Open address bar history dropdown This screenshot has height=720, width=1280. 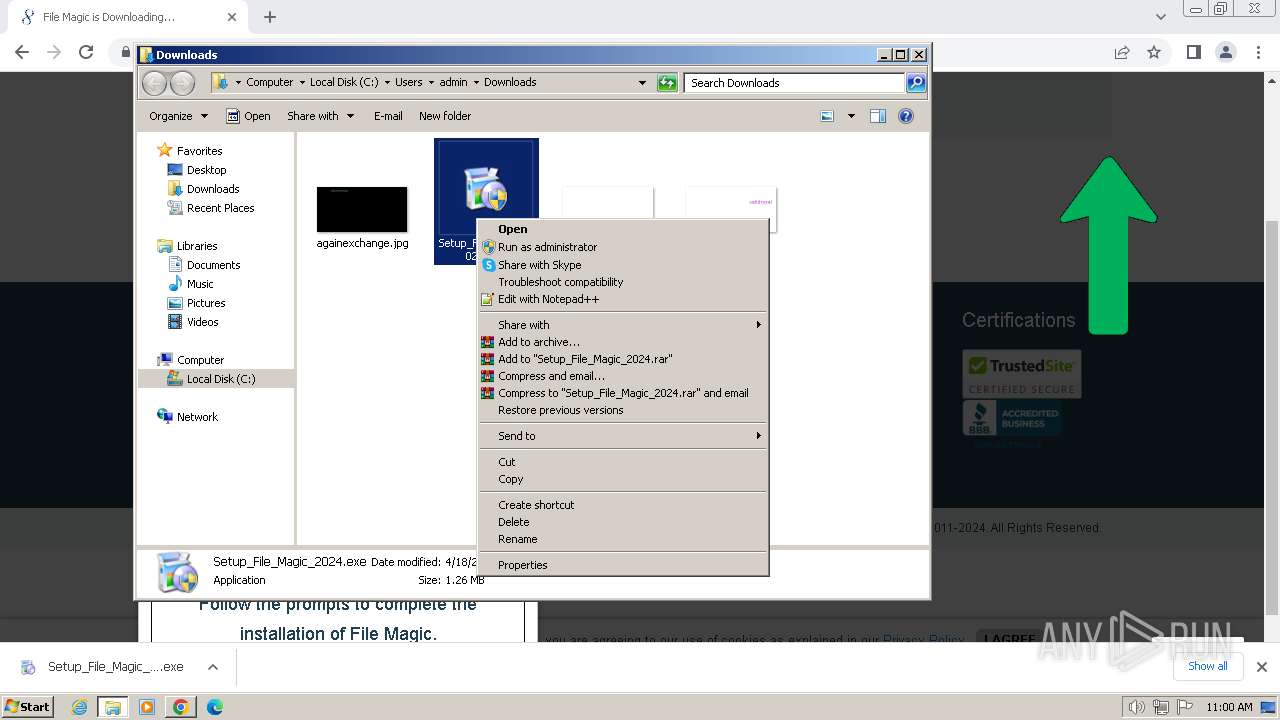[x=642, y=83]
